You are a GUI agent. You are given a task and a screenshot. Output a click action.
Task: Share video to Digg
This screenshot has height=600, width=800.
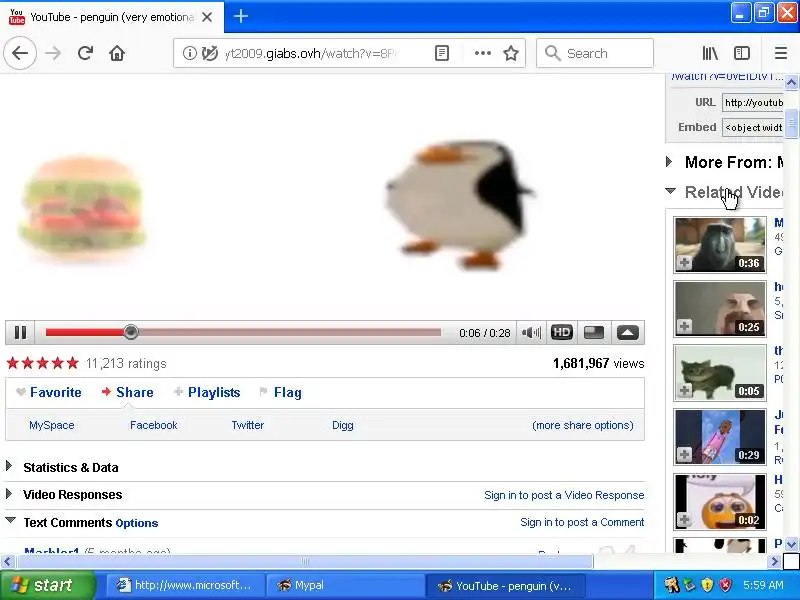pyautogui.click(x=342, y=425)
